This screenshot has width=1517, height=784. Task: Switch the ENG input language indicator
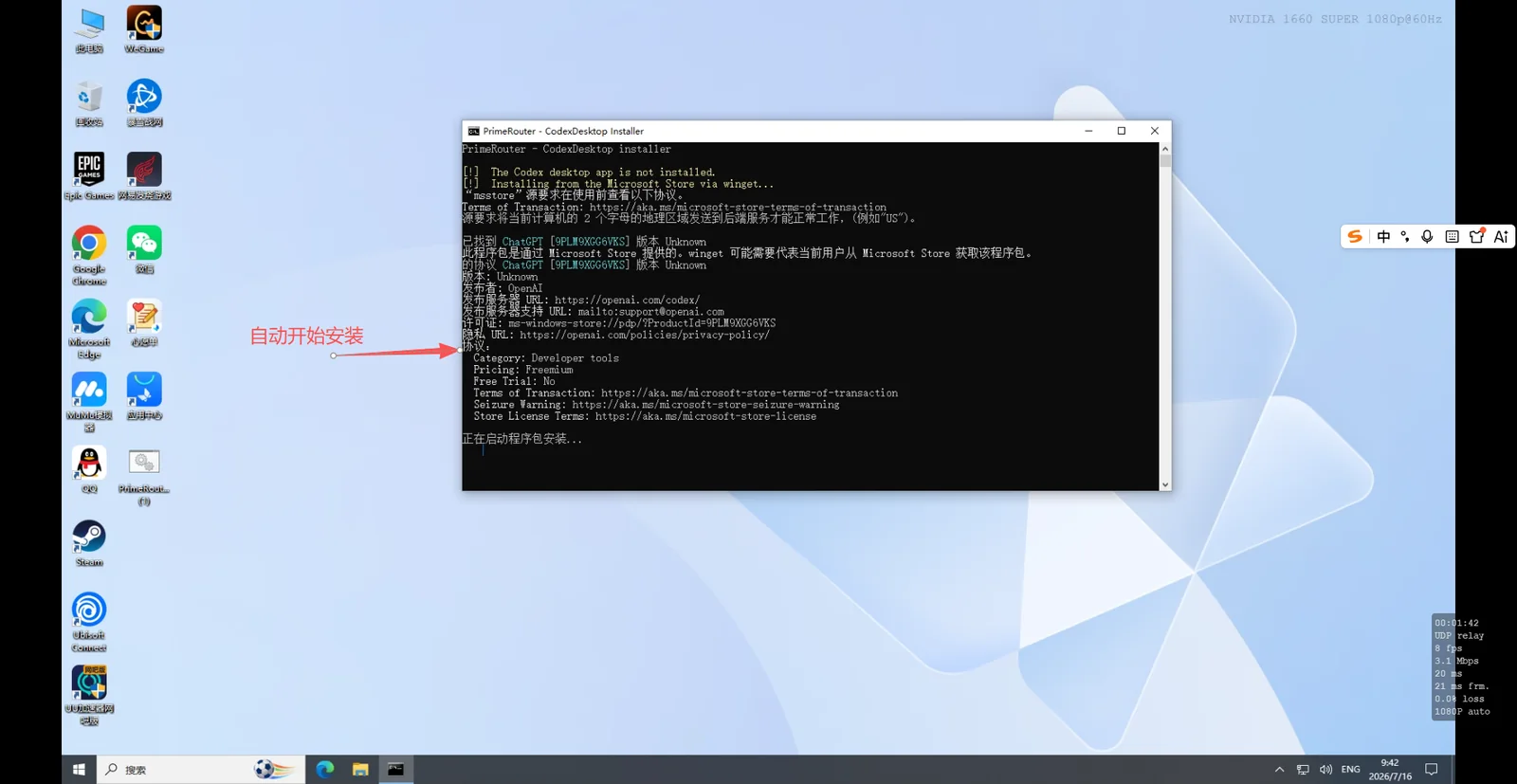(1351, 770)
